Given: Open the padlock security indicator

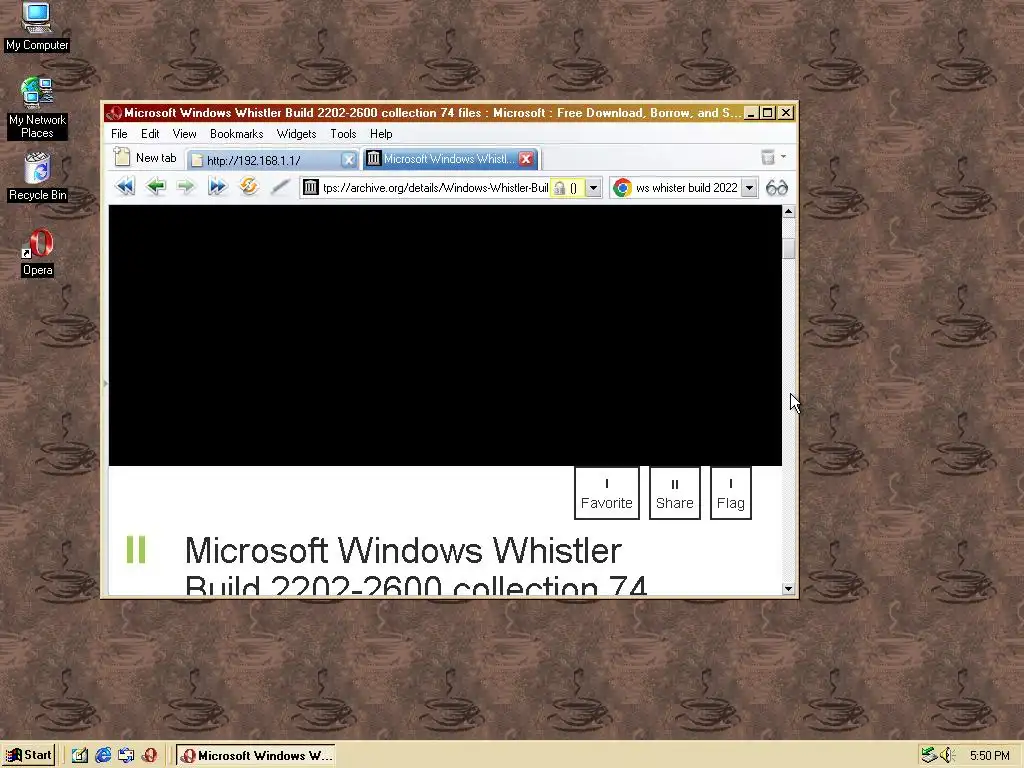Looking at the screenshot, I should coord(566,188).
